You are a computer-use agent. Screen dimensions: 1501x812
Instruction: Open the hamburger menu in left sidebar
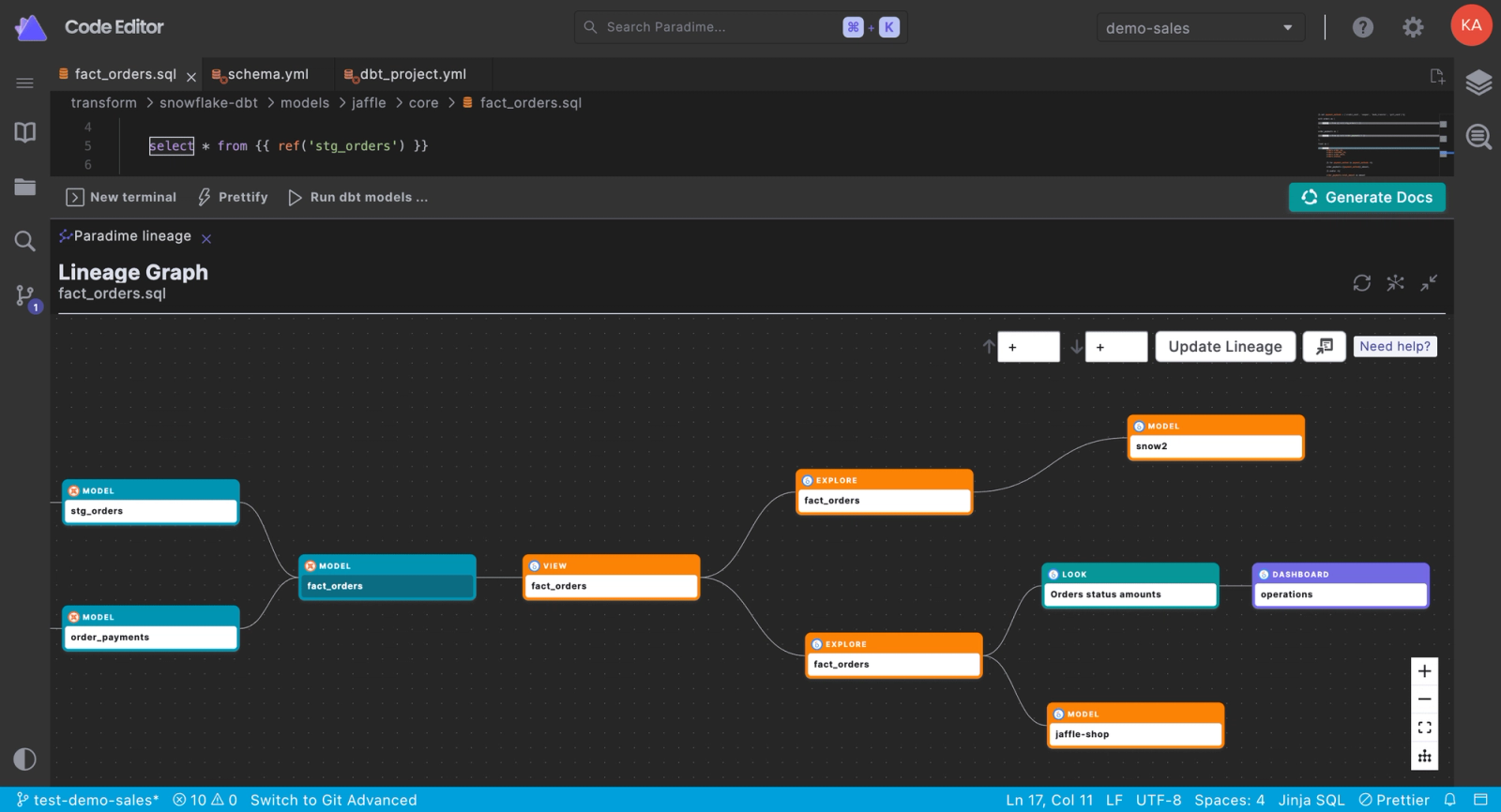coord(25,83)
